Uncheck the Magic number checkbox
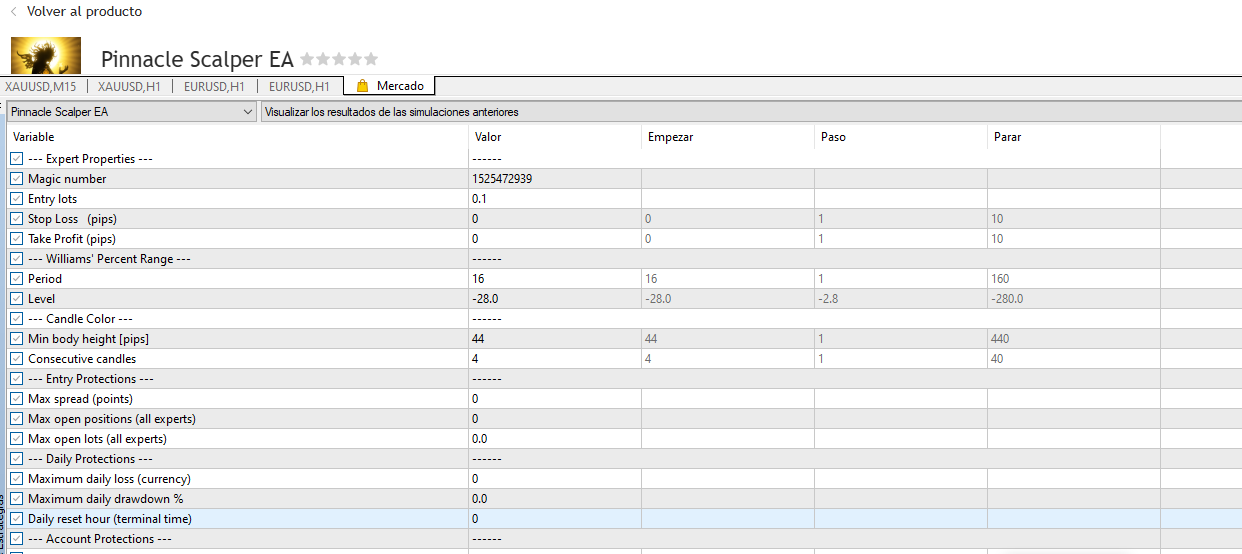1242x554 pixels. click(x=17, y=179)
